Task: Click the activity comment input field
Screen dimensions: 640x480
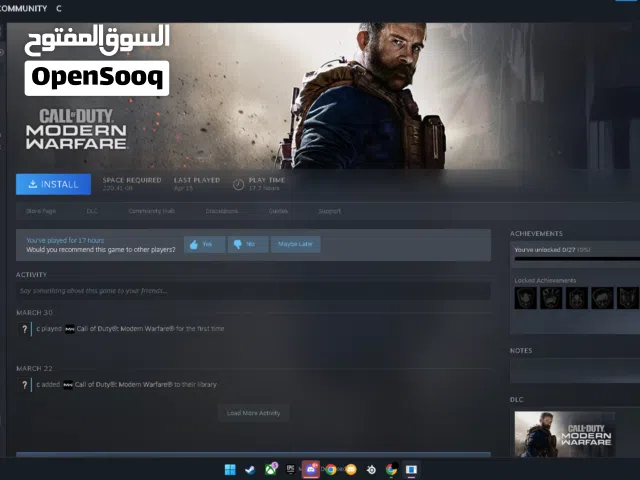Action: (x=253, y=291)
